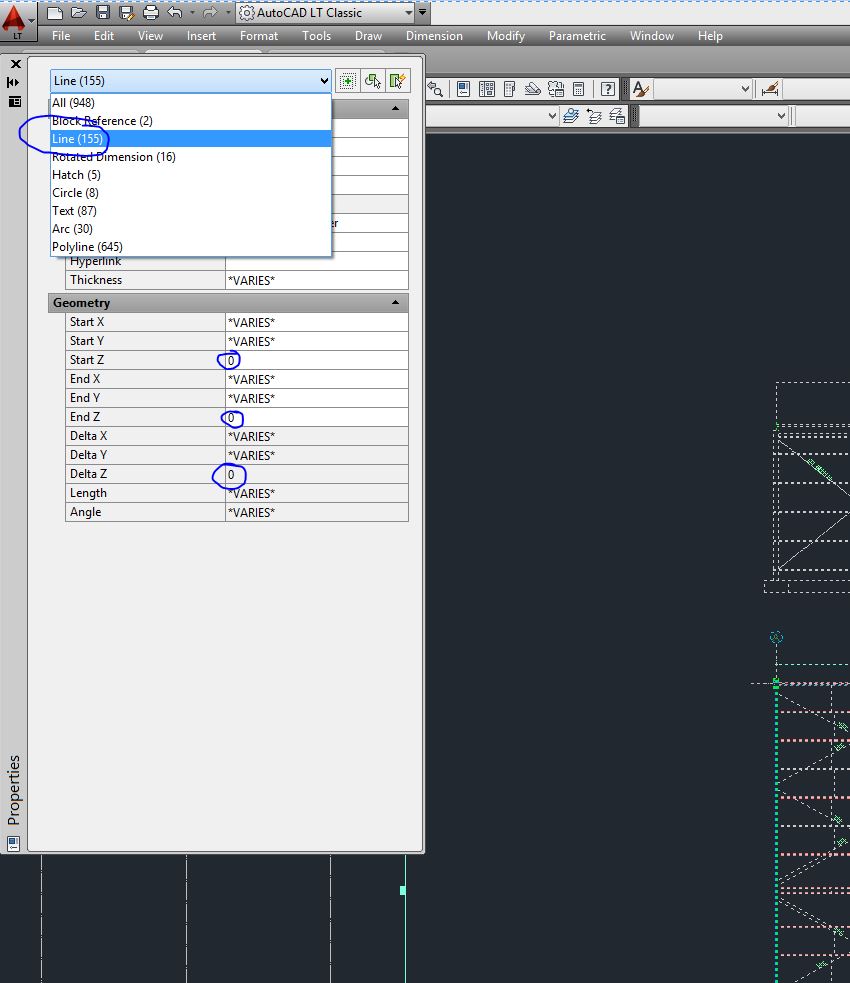Choose Text (87) from the list
Screen dimensions: 850x983
[191, 211]
